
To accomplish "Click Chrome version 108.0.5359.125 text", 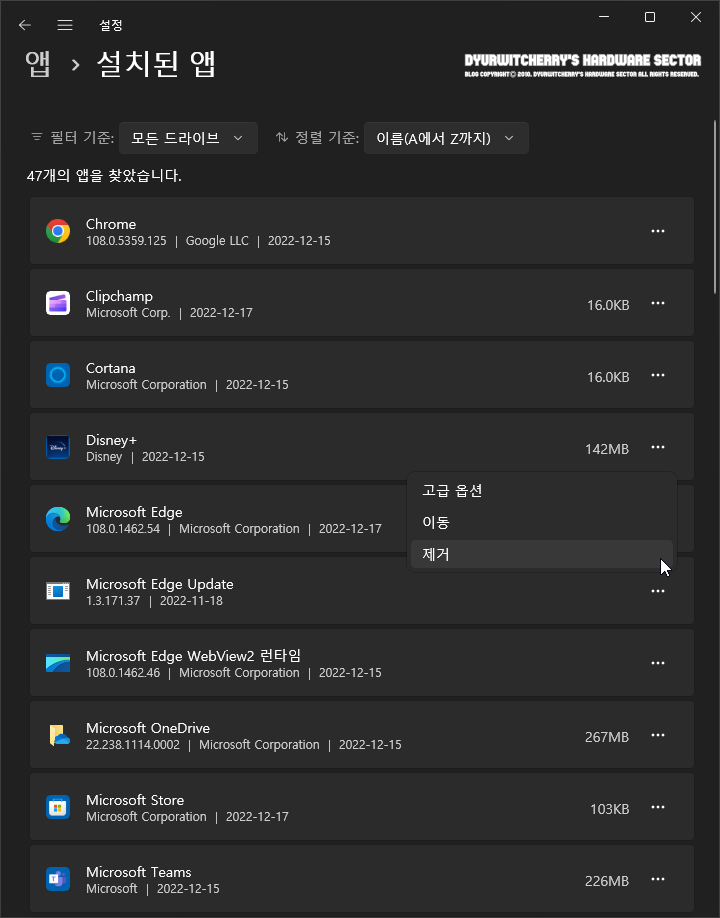I will 126,241.
